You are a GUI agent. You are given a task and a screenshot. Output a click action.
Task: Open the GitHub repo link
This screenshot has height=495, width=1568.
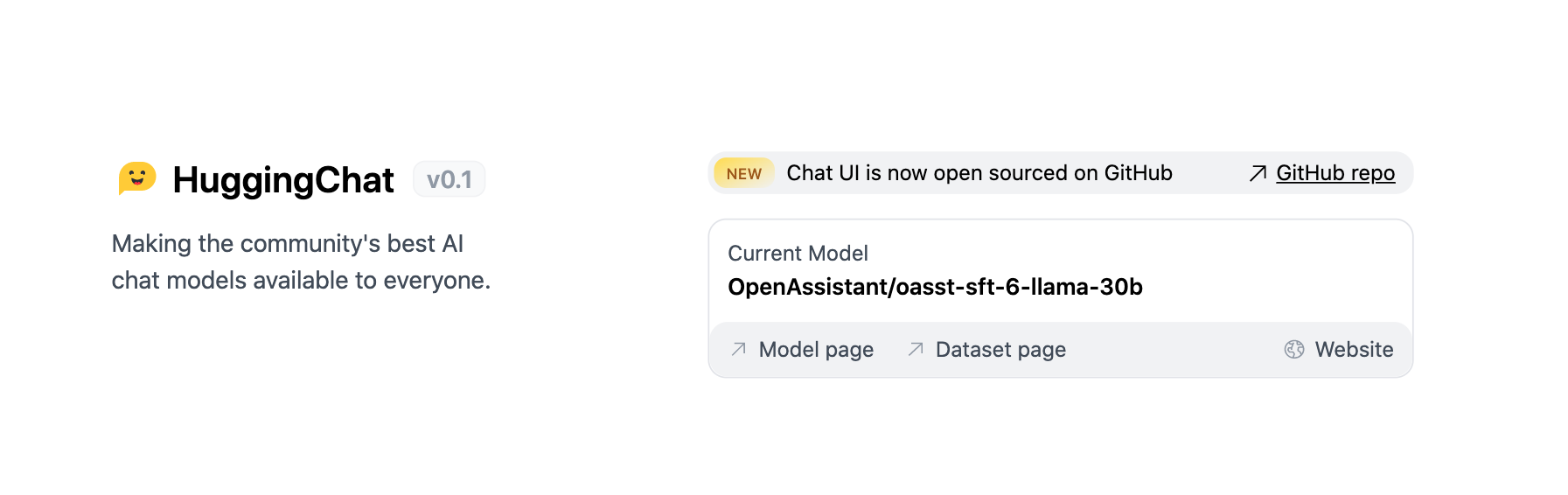(1335, 173)
